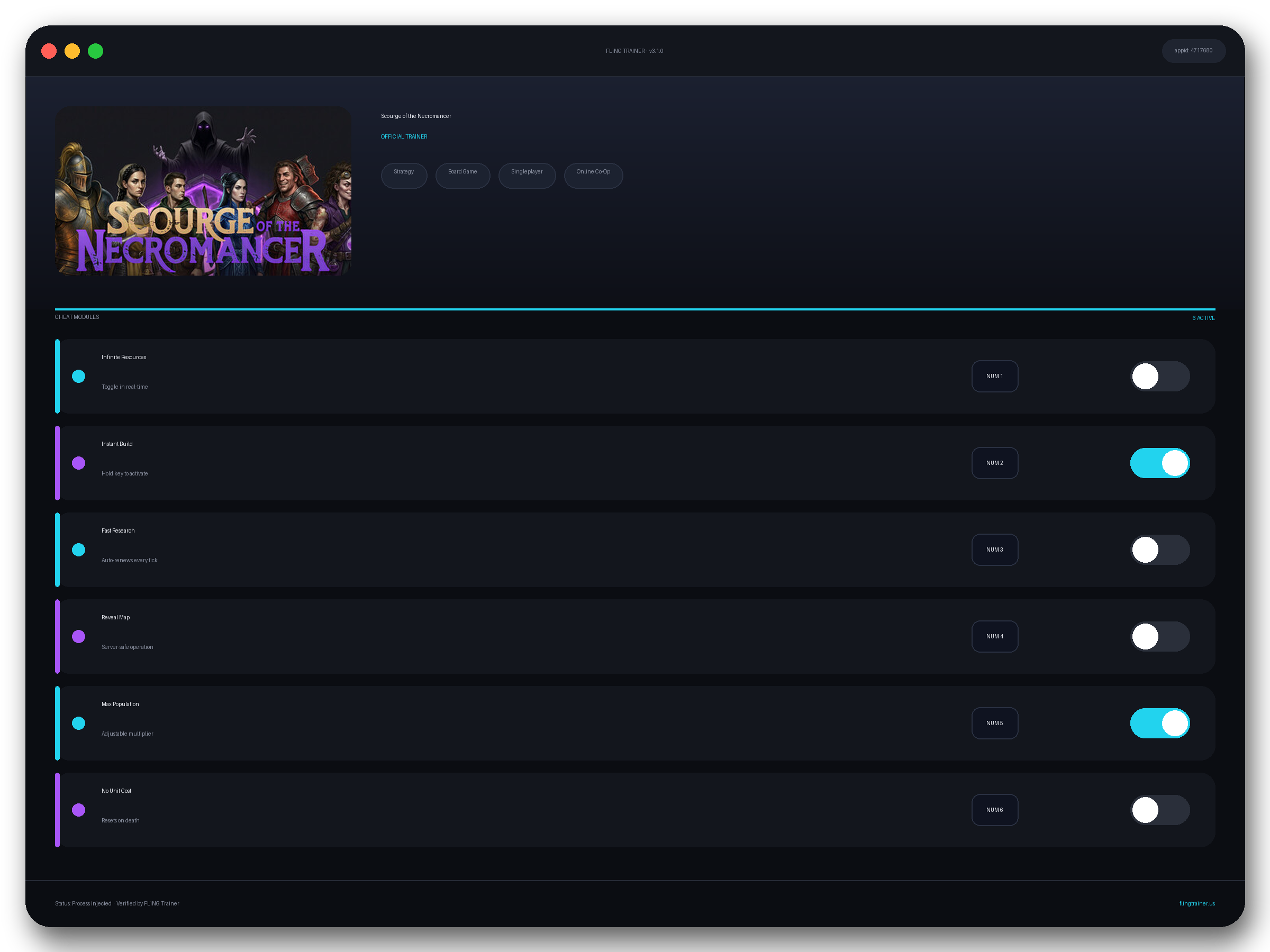
Task: Click the cyan dot beside Fast Research
Action: pyautogui.click(x=79, y=550)
